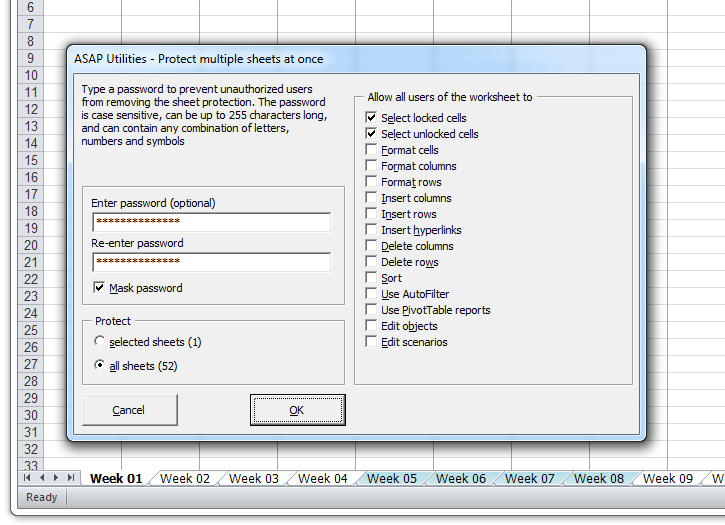
Task: Go to last sheet tab arrow
Action: (x=71, y=478)
